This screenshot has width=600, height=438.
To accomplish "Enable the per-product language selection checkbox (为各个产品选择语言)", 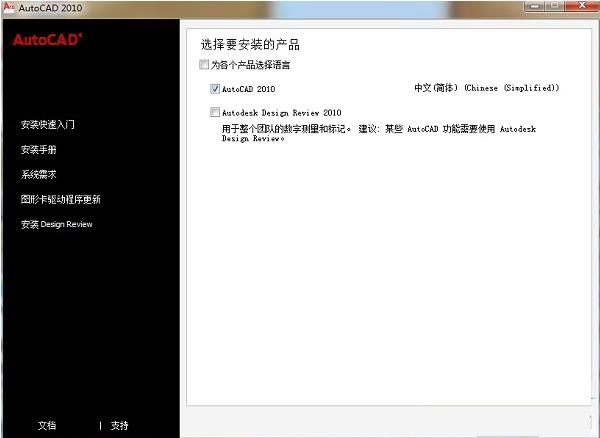I will 204,64.
